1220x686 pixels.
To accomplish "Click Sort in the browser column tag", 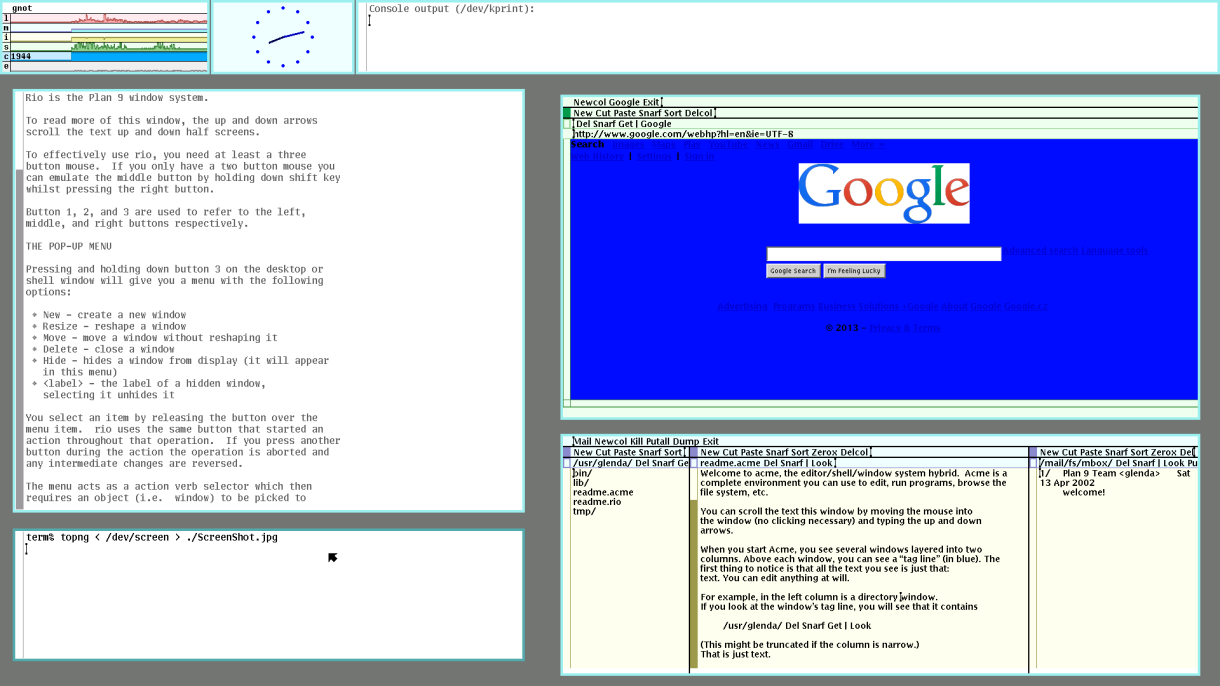I will (673, 113).
